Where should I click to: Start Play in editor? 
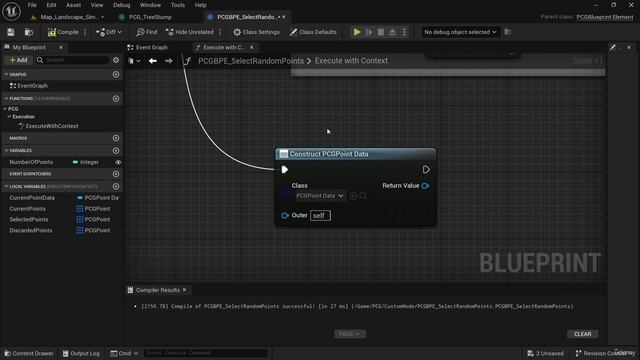357,32
